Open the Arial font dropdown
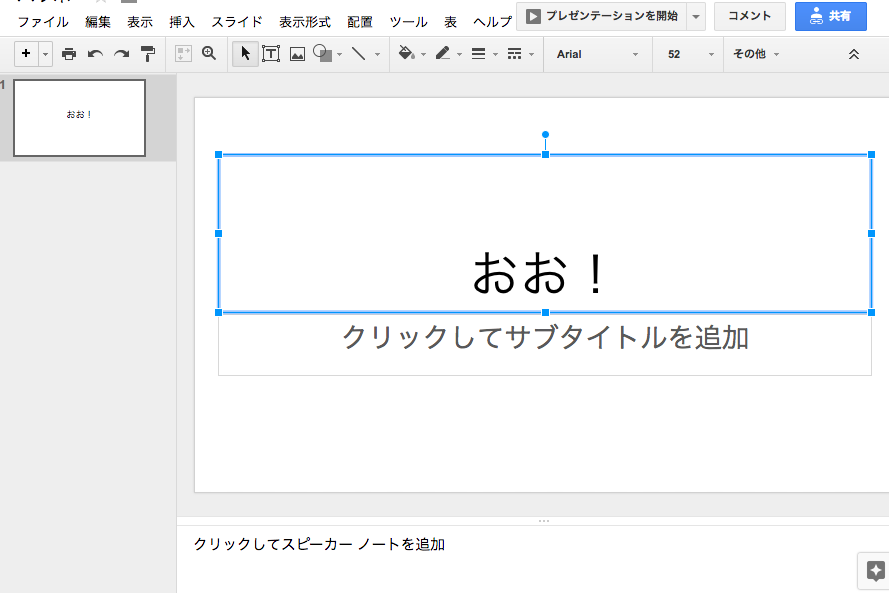This screenshot has width=889, height=593. 598,54
